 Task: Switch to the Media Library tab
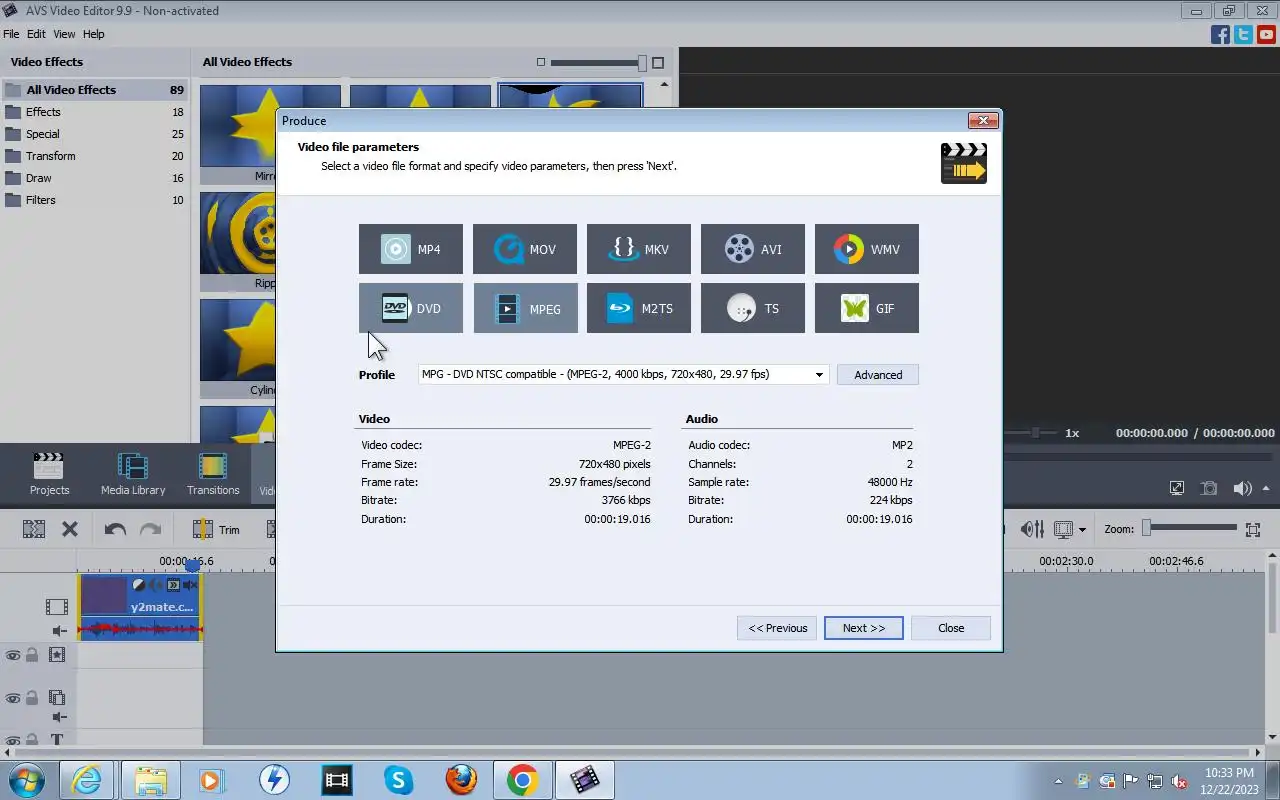pos(133,474)
